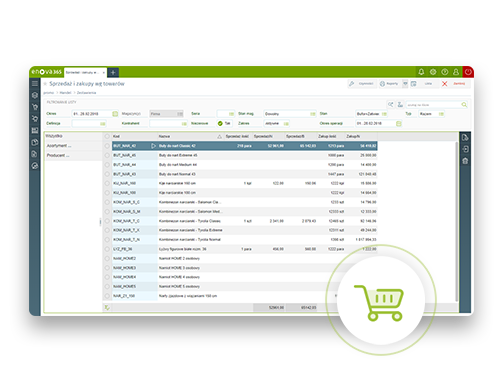Check the BUT_NAR_42 row checkbox
The height and width of the screenshot is (383, 500).
click(107, 146)
